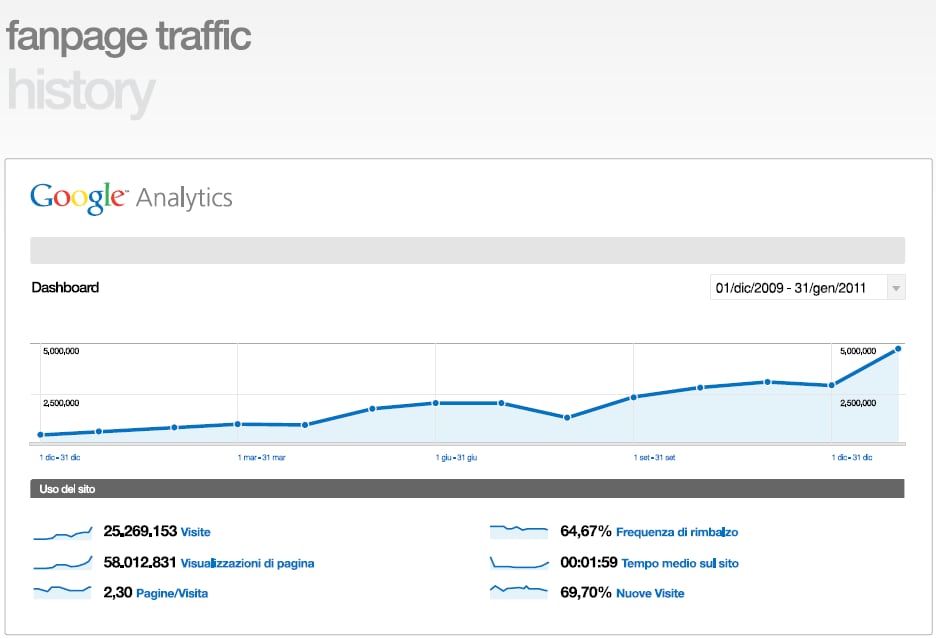Click the Visite sparkline thumbnail

[x=63, y=533]
